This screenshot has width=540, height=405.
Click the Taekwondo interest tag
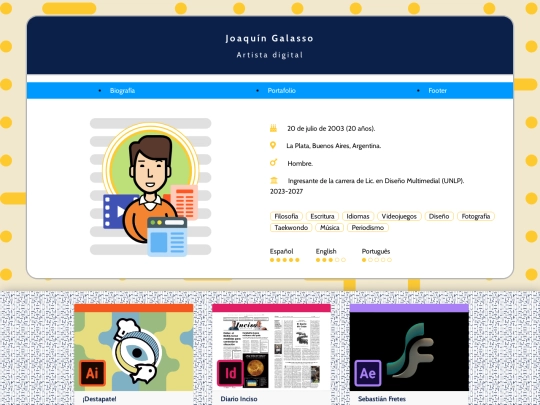tap(291, 228)
